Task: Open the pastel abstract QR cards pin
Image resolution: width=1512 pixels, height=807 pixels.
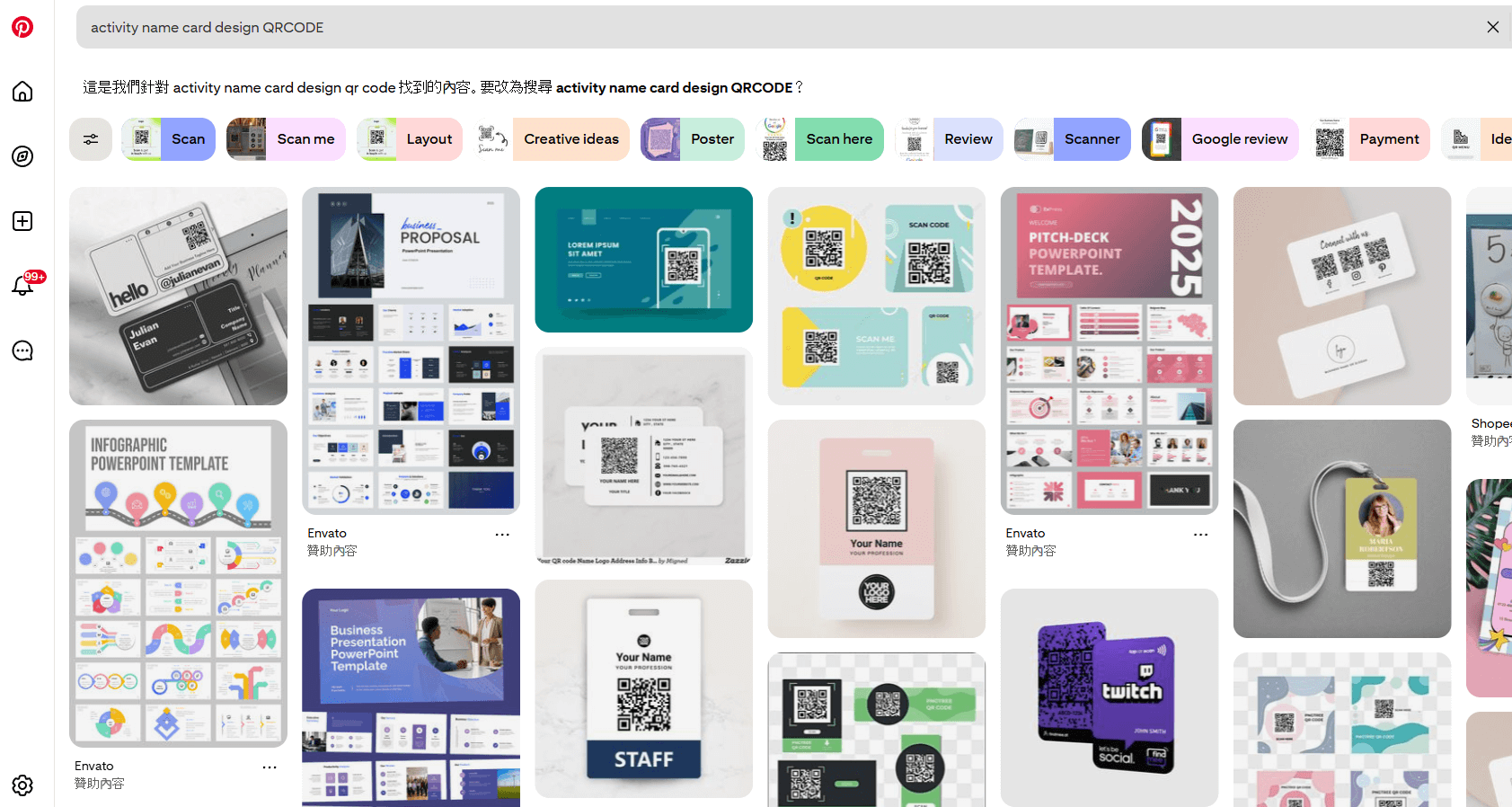Action: (1341, 730)
